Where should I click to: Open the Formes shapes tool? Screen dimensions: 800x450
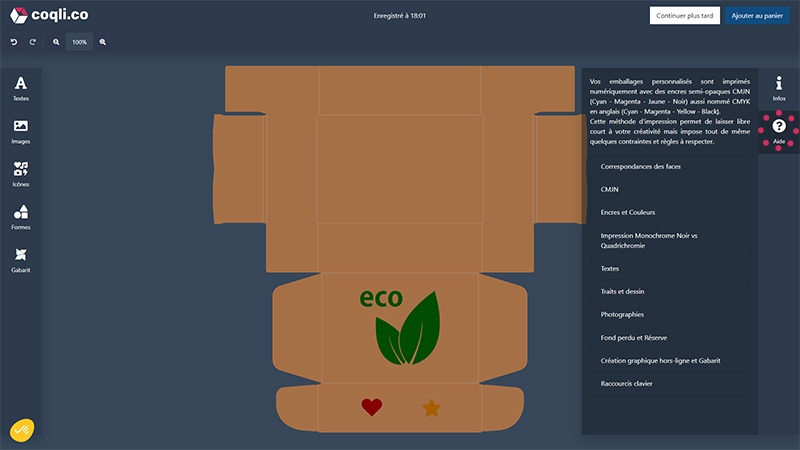[21, 217]
